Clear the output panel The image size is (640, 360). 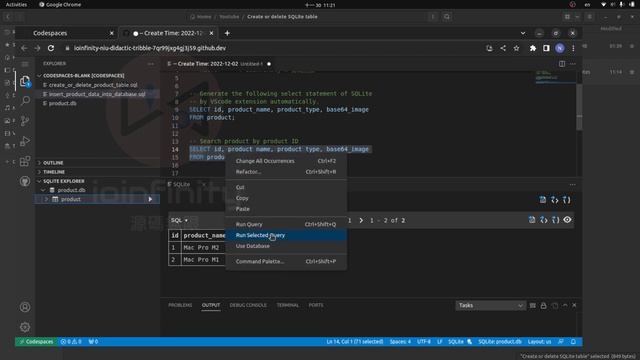(533, 305)
